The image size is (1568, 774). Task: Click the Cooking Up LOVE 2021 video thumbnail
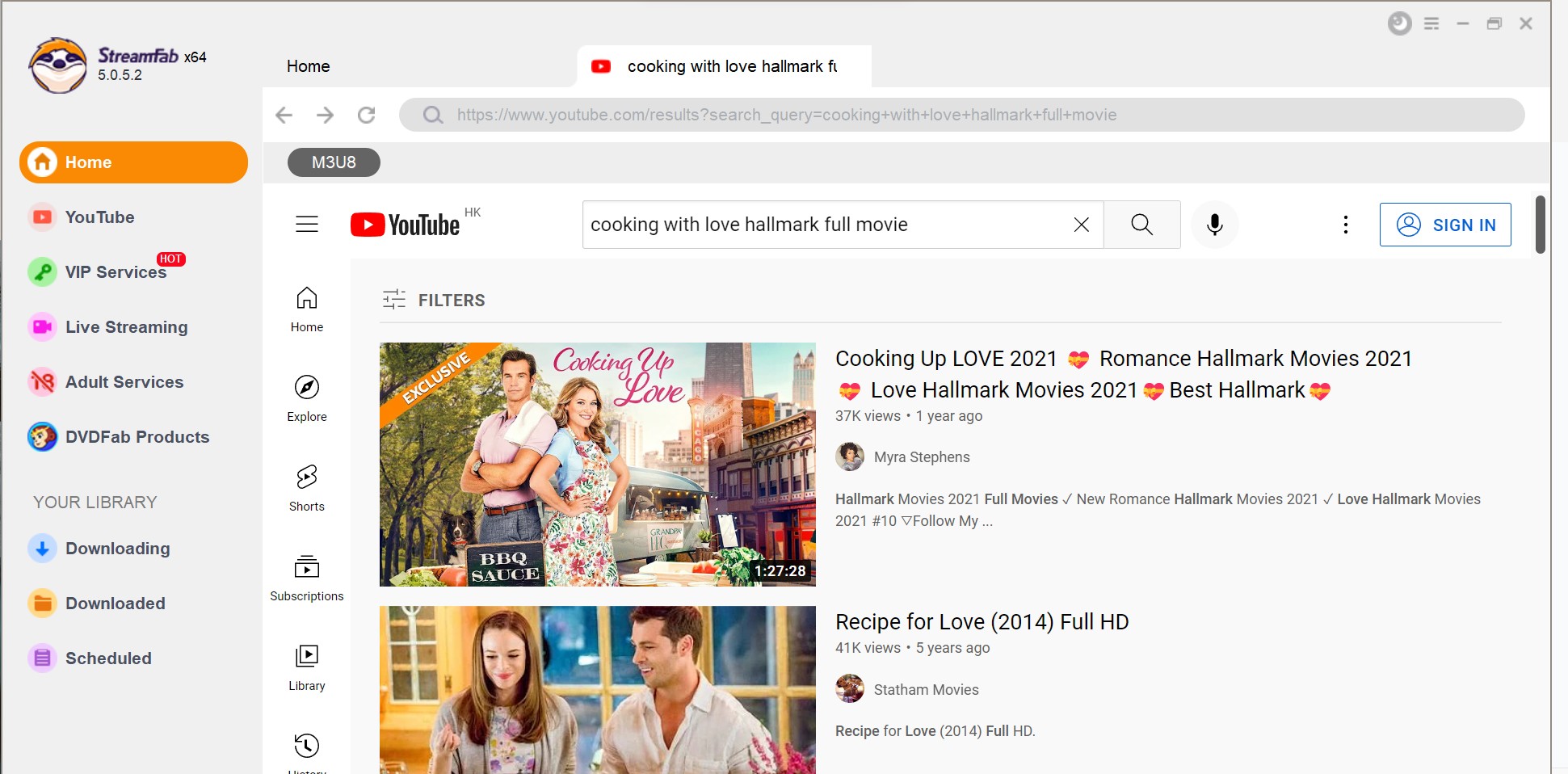coord(597,464)
